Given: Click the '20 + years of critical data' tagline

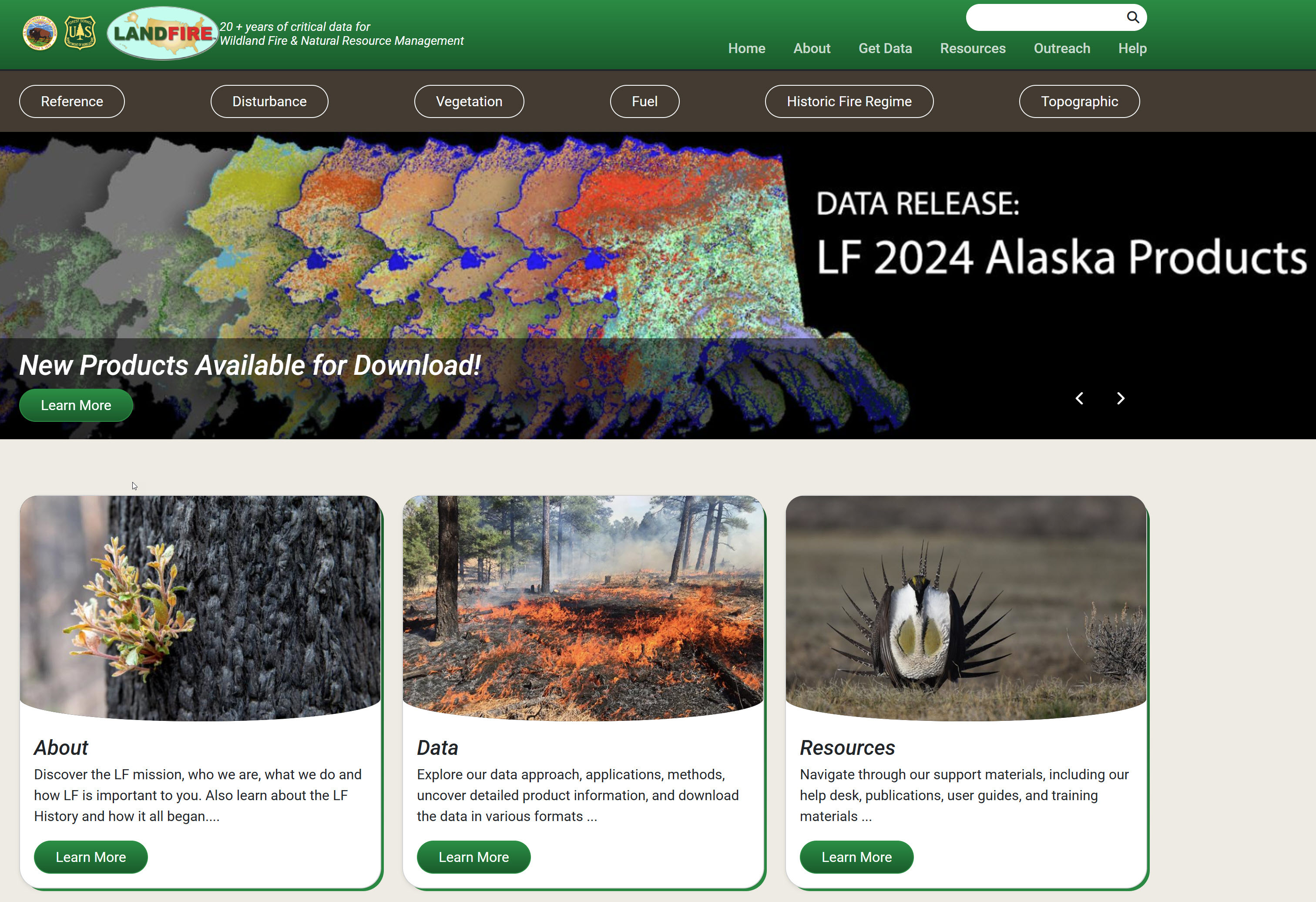Looking at the screenshot, I should coord(342,34).
